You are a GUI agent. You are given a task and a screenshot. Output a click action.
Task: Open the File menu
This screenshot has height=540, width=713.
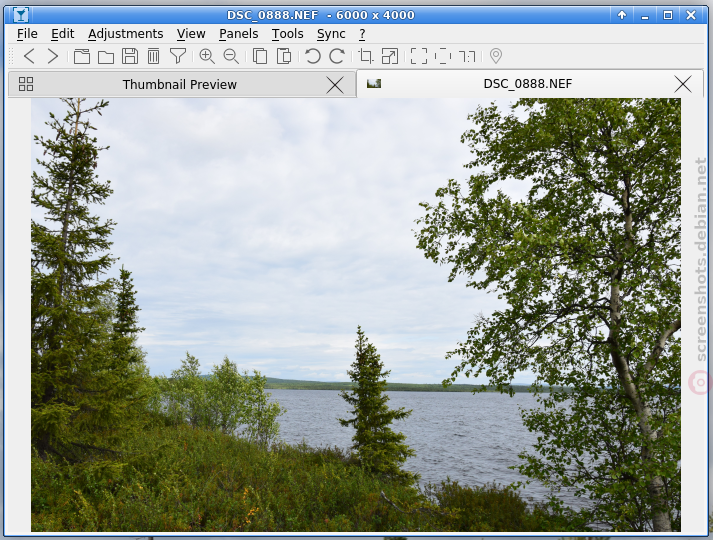pos(27,34)
